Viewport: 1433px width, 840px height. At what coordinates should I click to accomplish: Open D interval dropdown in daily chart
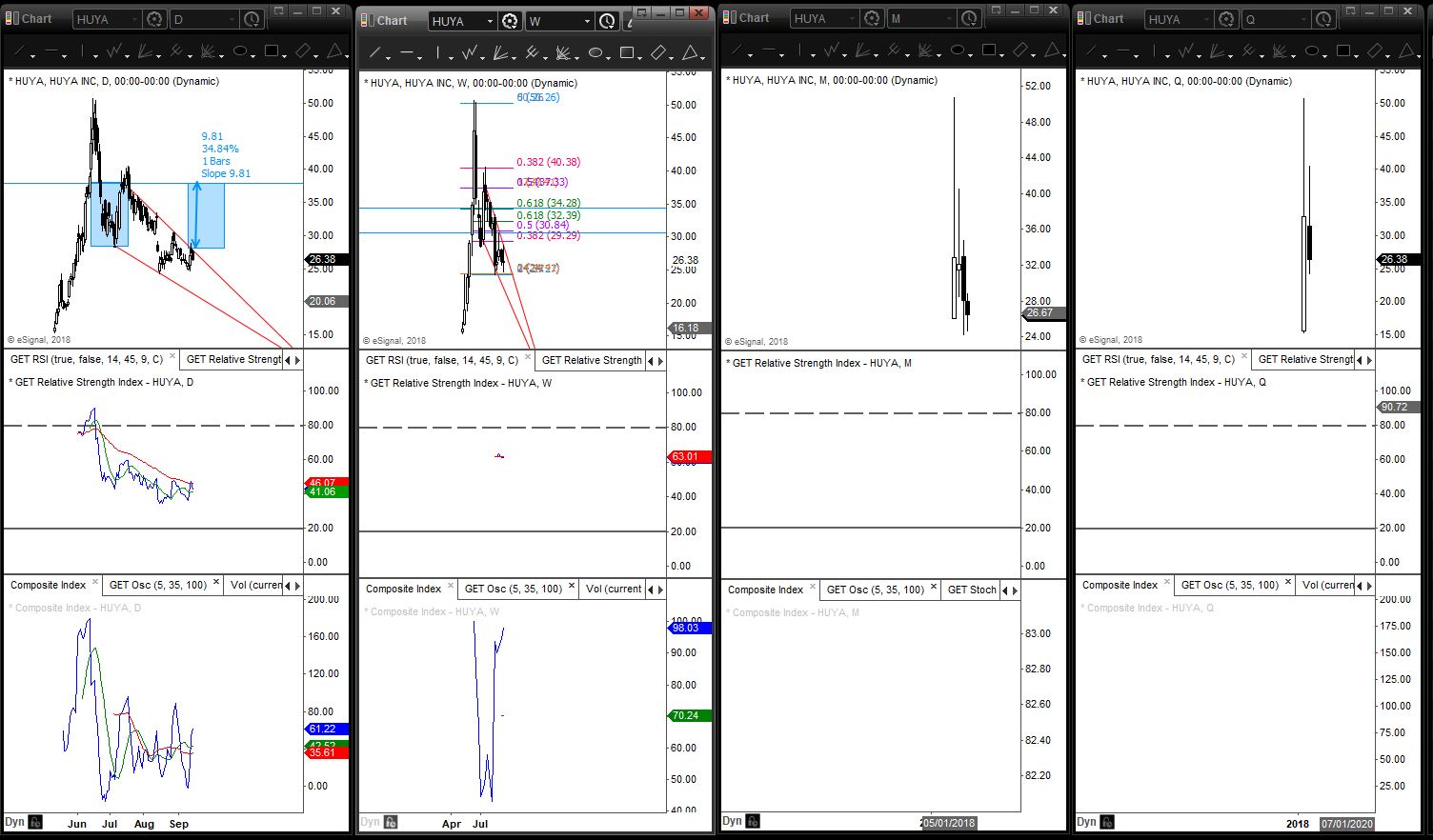tap(203, 19)
